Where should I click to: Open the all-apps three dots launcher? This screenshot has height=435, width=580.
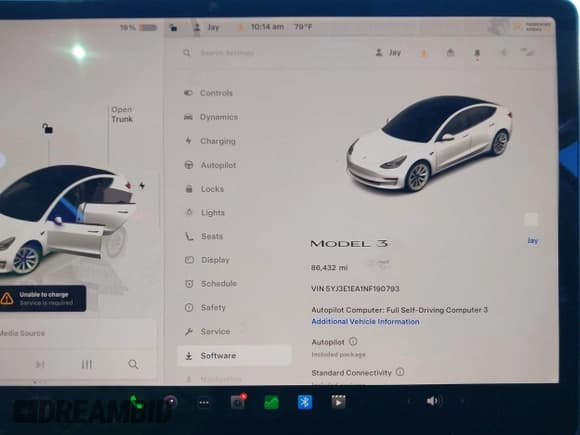tap(204, 403)
